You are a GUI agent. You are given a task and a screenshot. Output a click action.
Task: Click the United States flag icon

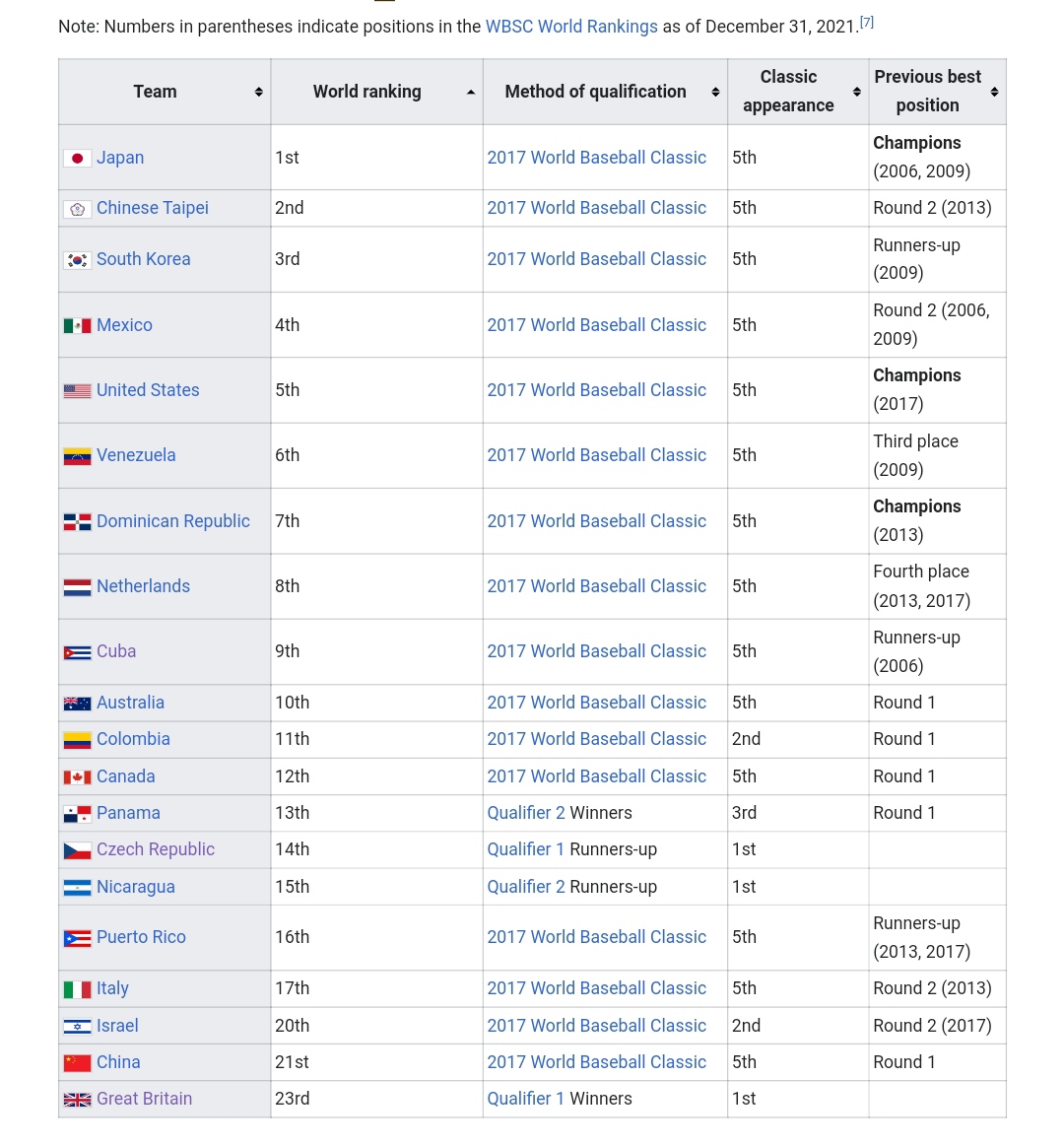(77, 391)
